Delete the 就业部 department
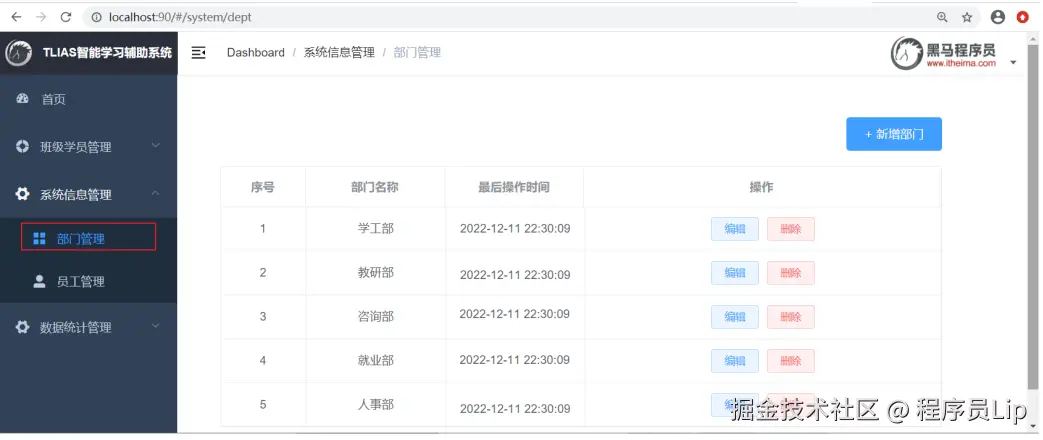 (x=790, y=361)
